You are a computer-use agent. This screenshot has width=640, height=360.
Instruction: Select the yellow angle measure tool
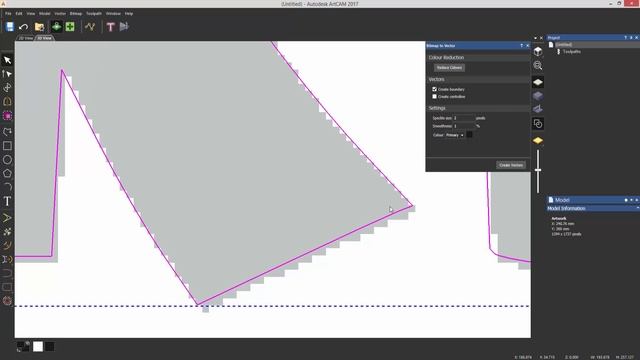tap(7, 218)
